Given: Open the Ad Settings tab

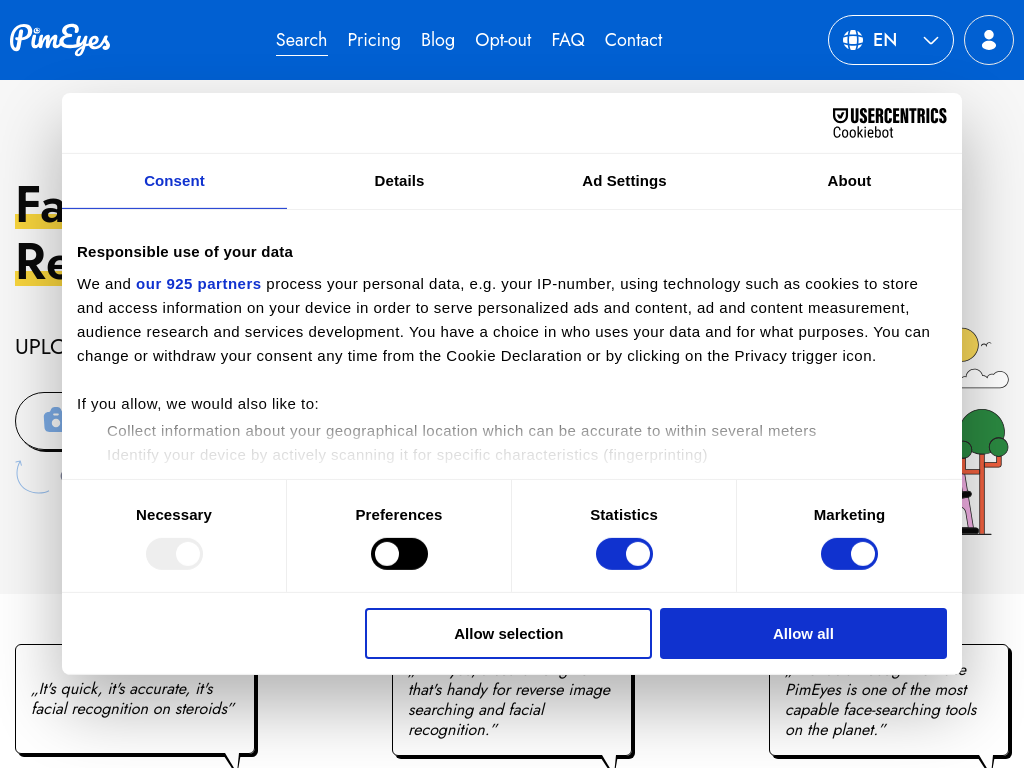Looking at the screenshot, I should 624,181.
